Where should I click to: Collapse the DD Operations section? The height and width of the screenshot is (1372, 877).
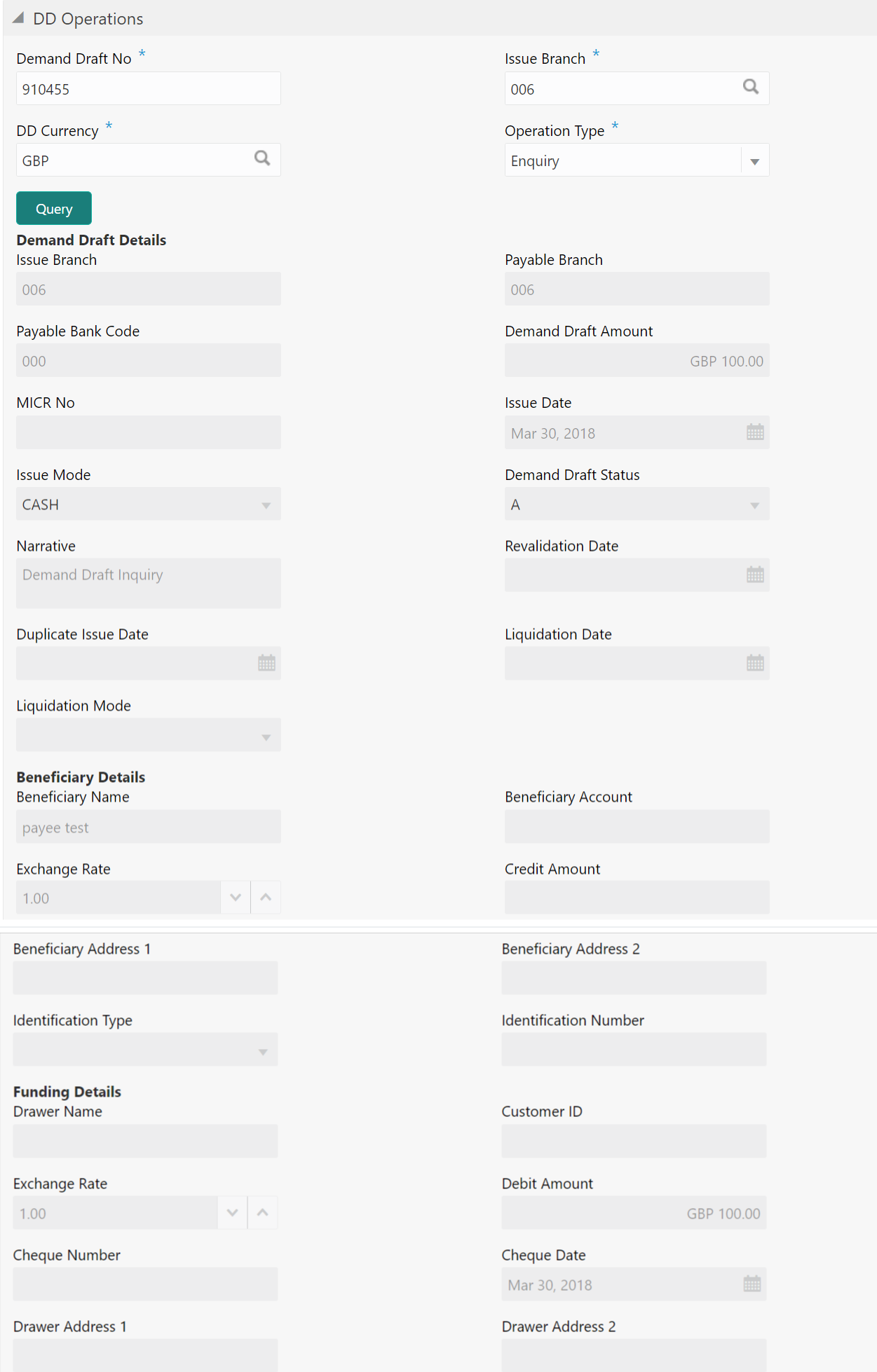coord(18,18)
